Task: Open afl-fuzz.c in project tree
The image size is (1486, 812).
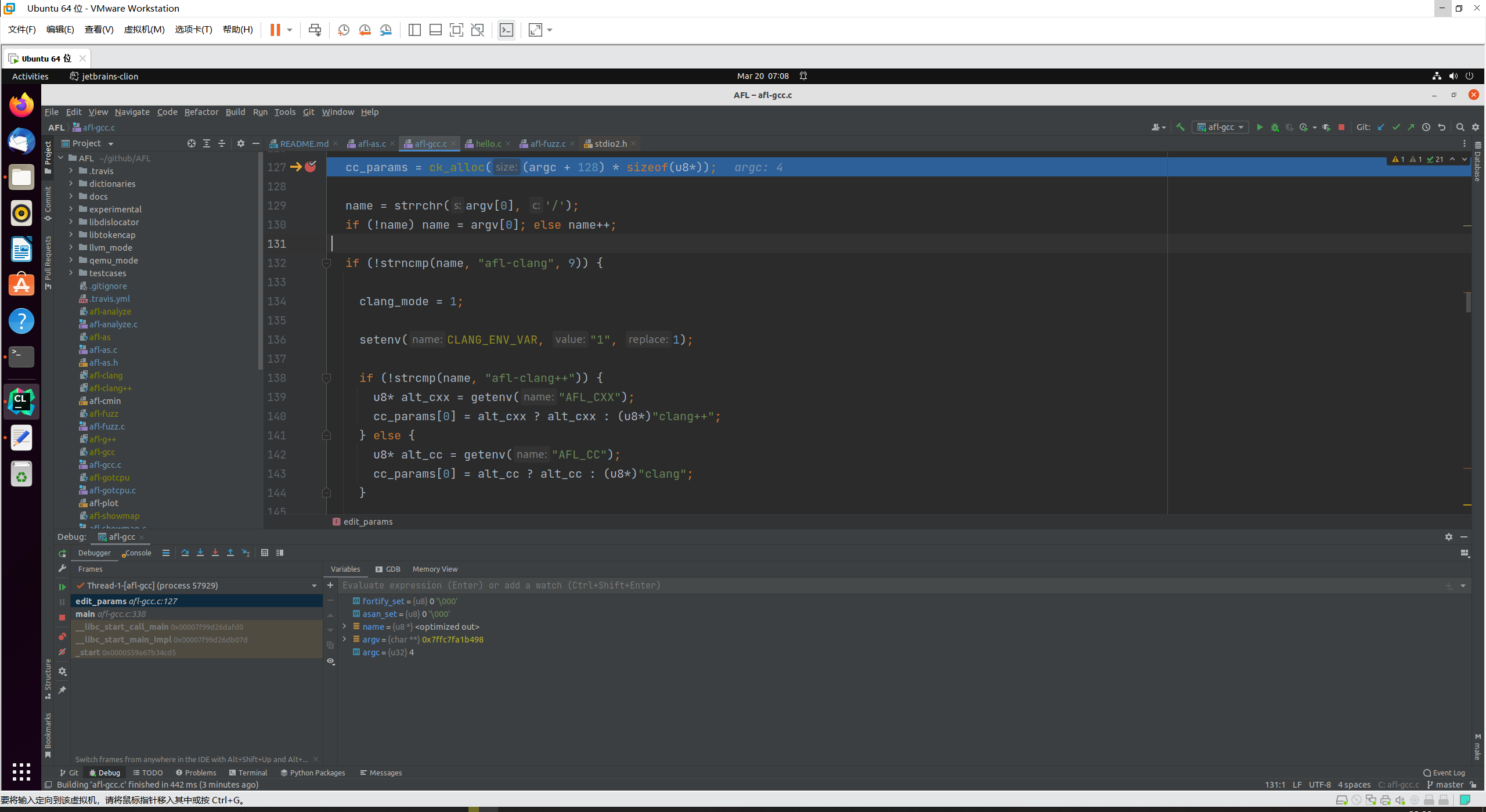Action: click(x=107, y=426)
